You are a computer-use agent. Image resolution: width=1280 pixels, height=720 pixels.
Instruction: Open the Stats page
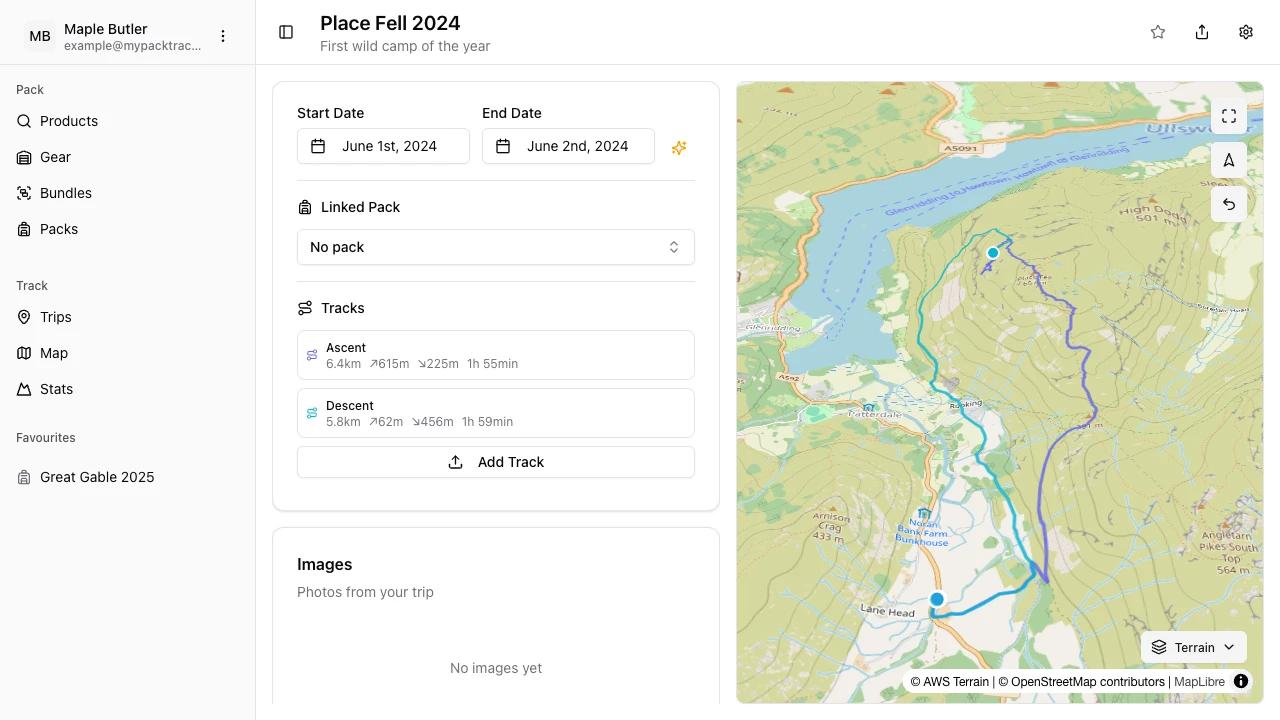(x=56, y=389)
